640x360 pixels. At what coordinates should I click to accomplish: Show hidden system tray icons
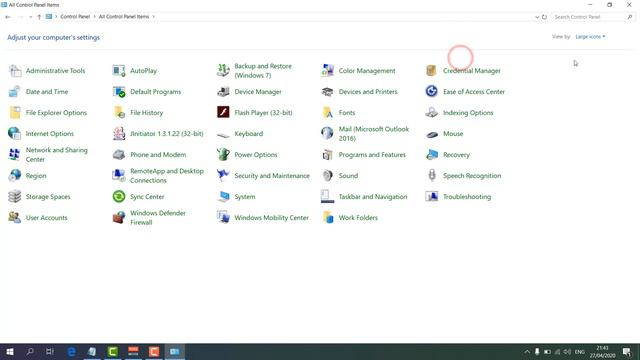(527, 352)
